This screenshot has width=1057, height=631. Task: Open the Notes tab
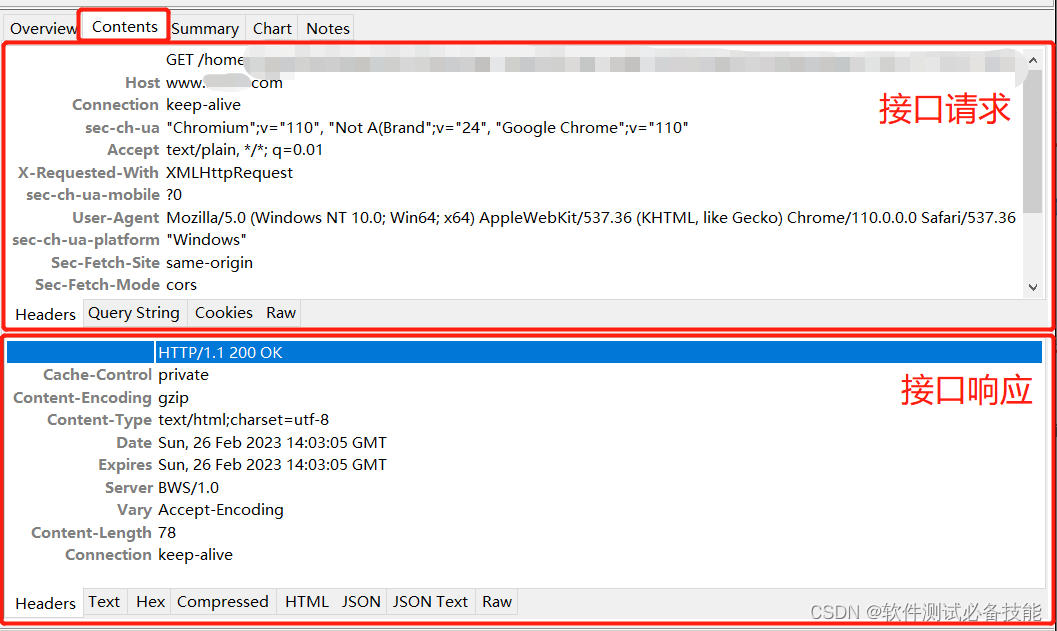point(328,28)
